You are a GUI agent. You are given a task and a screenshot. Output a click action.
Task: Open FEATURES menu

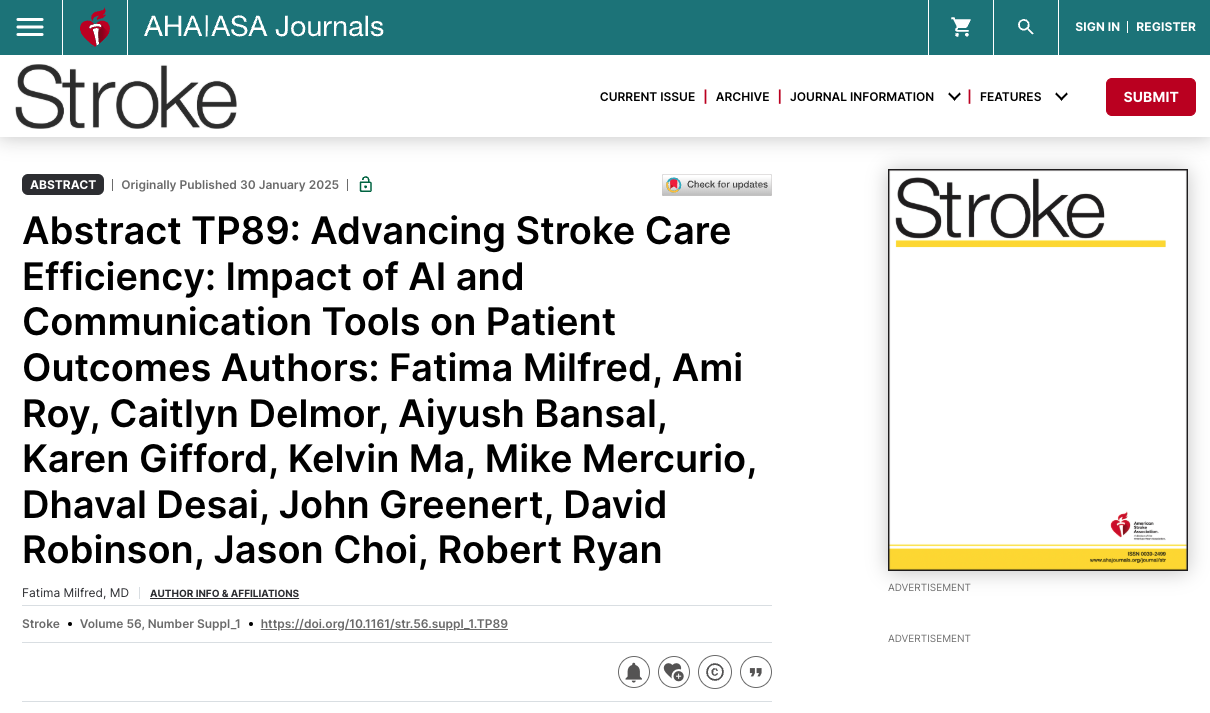point(1010,97)
